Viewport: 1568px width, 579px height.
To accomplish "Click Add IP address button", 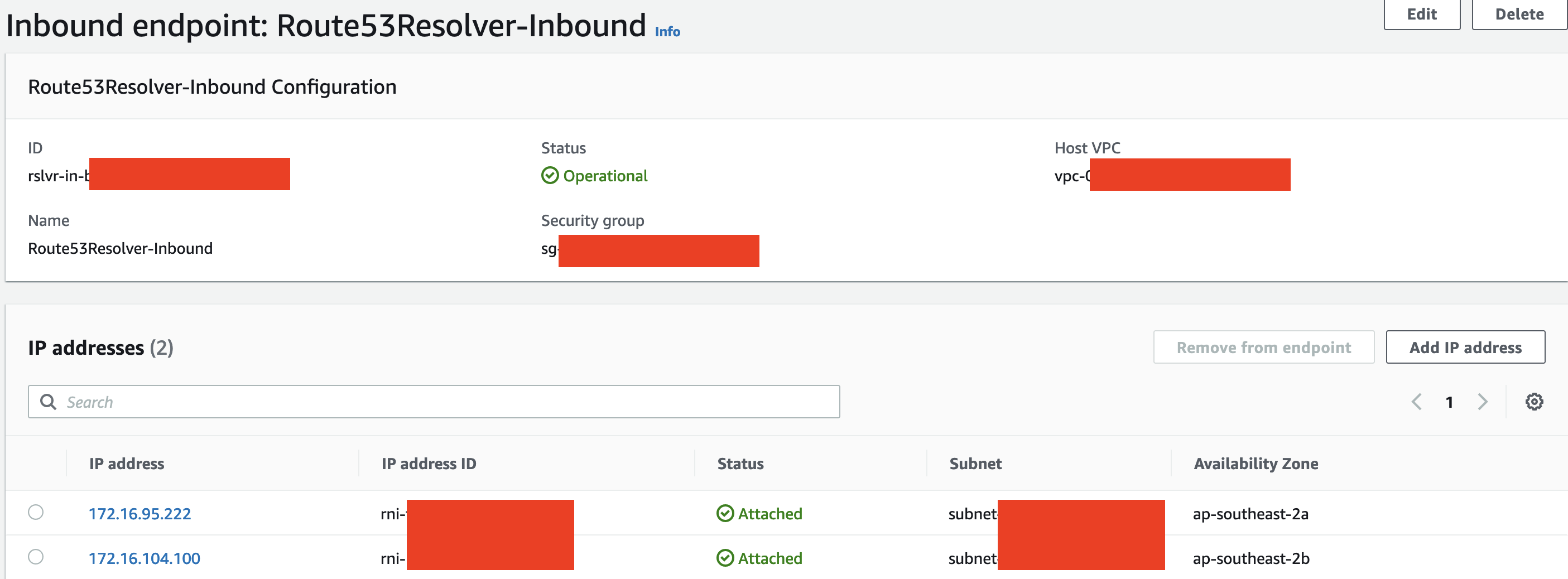I will coord(1465,348).
